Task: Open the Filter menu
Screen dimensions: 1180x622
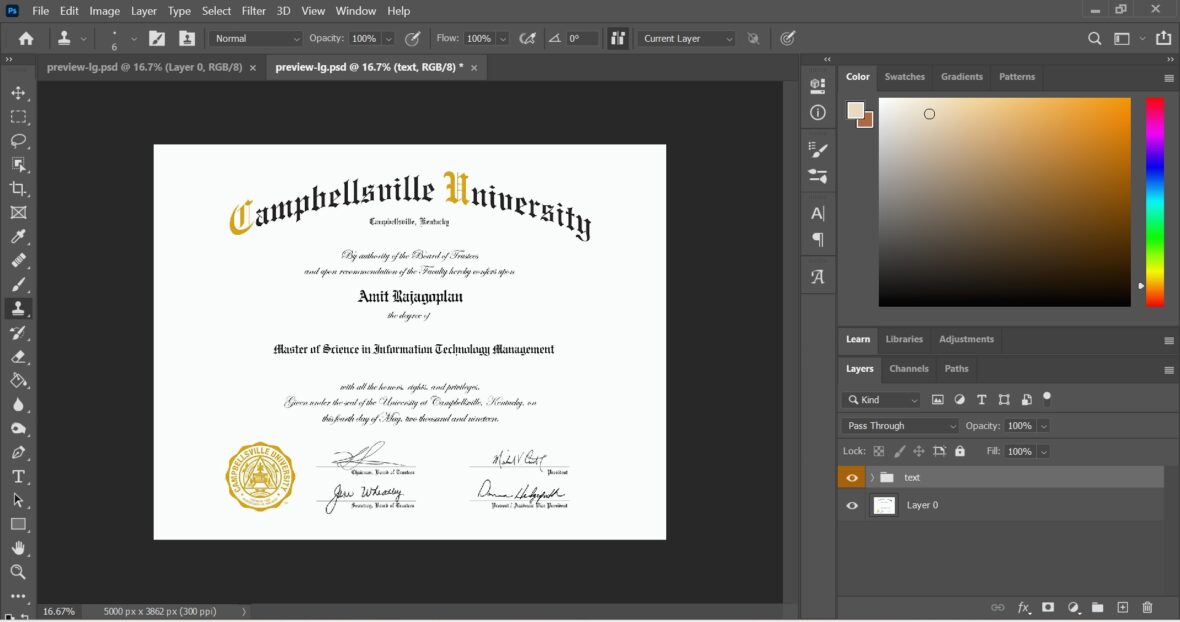Action: 254,11
